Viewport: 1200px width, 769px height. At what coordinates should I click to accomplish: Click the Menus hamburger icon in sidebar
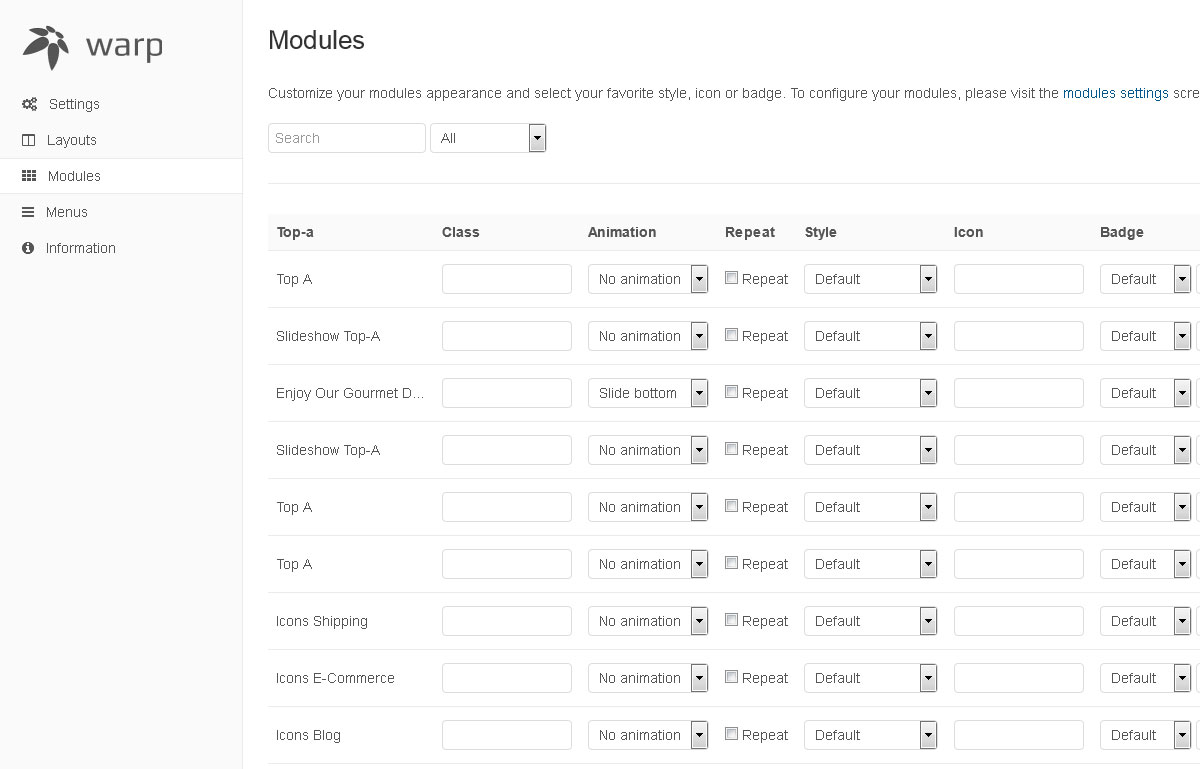pos(28,212)
